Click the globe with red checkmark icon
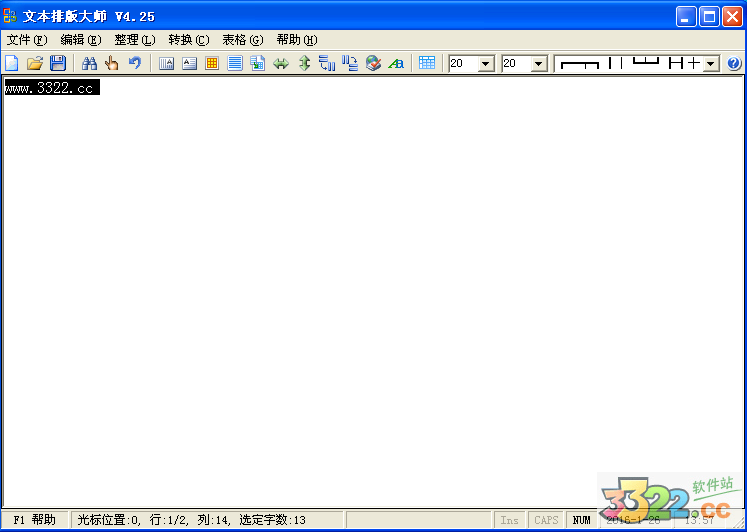747x532 pixels. (x=373, y=63)
